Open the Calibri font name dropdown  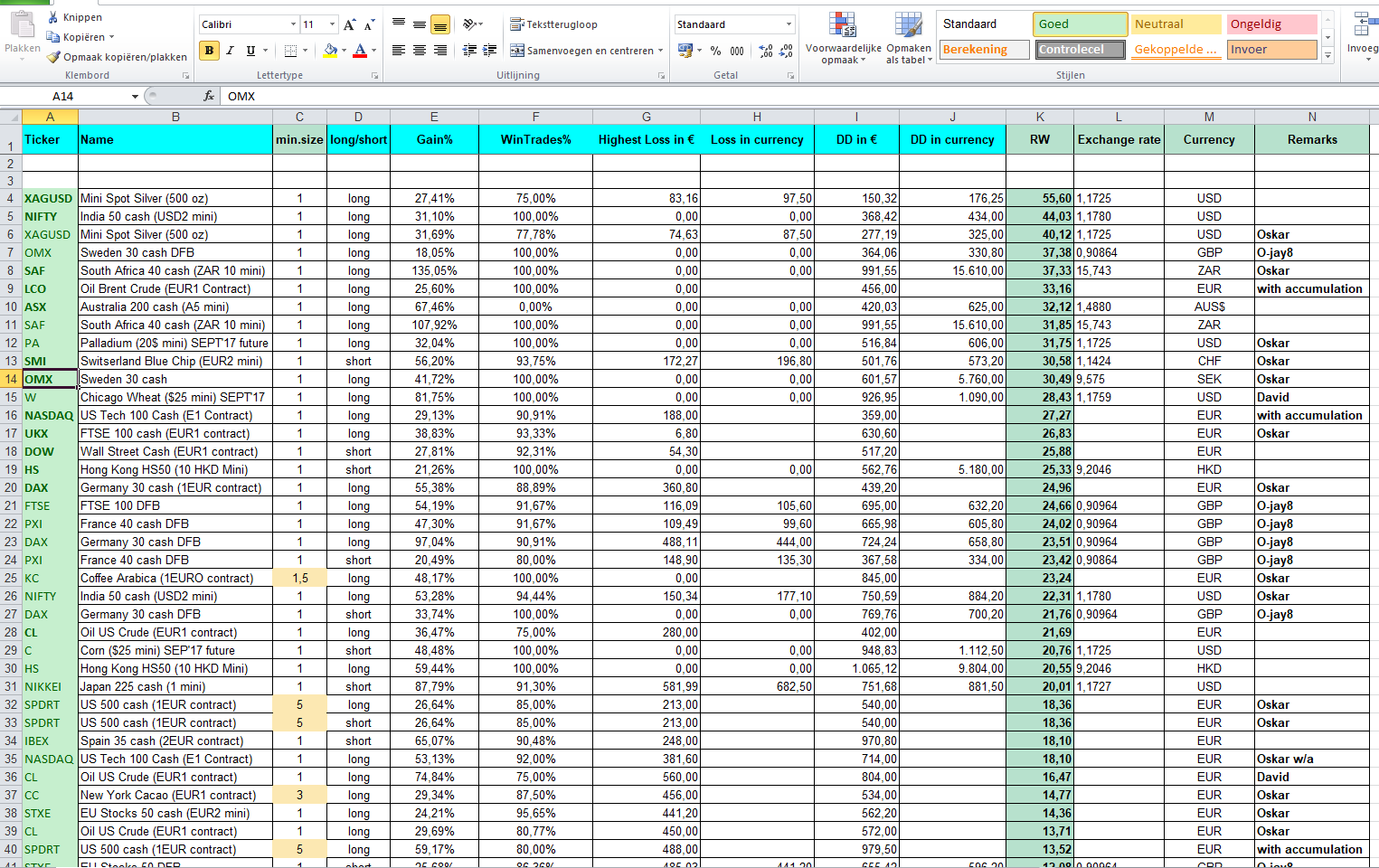coord(293,24)
